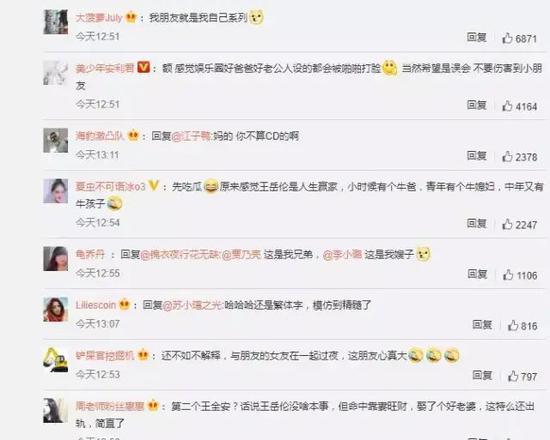Viewport: 550px width, 440px height.
Task: Like the comment showing 1106 likes
Action: [x=508, y=274]
